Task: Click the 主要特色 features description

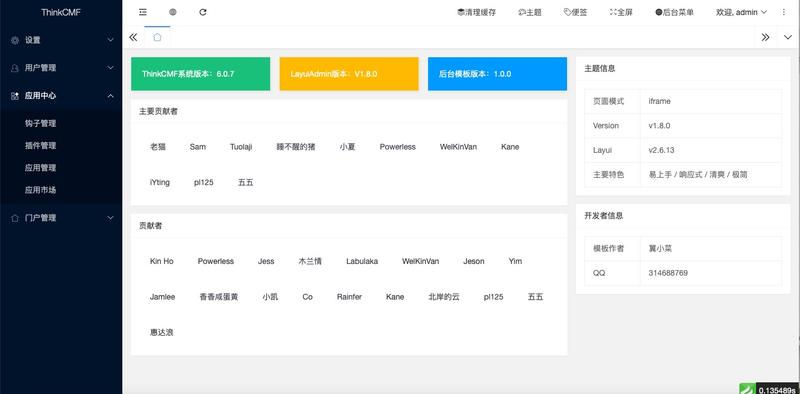Action: pyautogui.click(x=698, y=175)
